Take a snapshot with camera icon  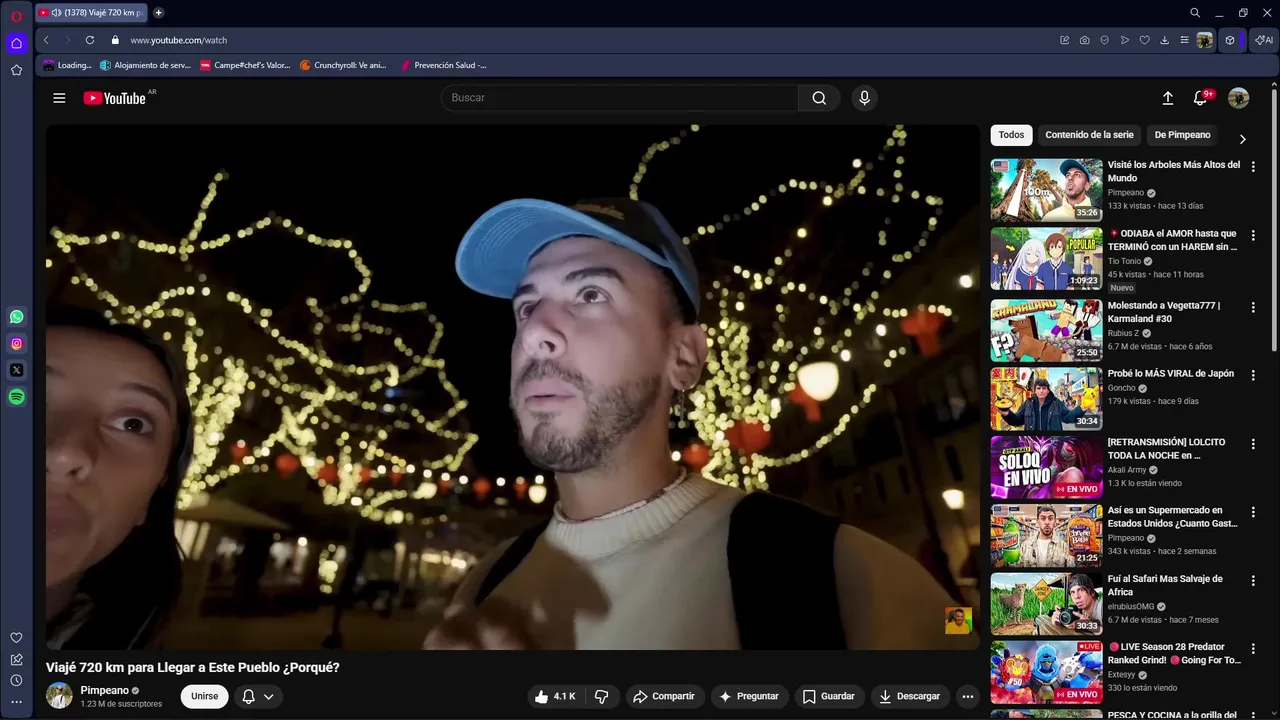(x=1085, y=40)
